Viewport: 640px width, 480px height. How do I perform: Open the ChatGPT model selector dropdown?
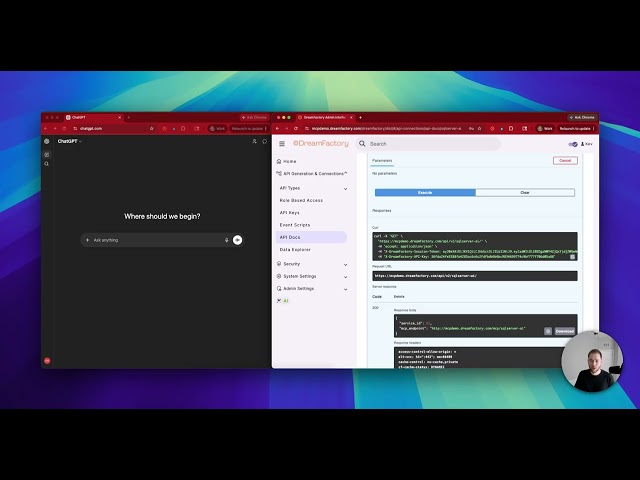pos(69,141)
